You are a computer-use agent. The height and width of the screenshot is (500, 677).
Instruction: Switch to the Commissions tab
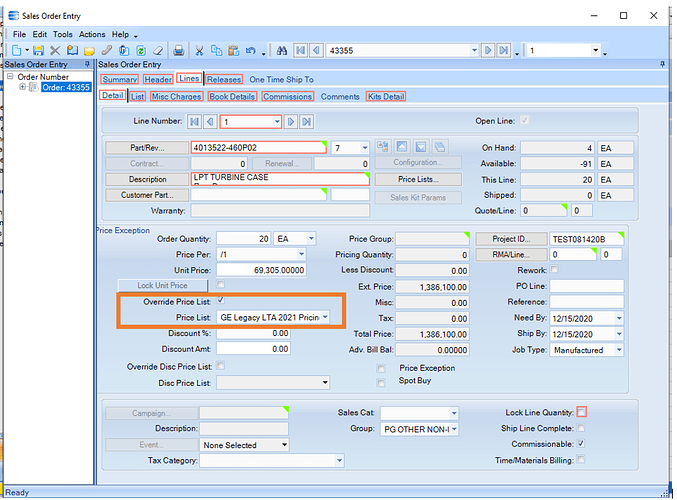point(287,96)
